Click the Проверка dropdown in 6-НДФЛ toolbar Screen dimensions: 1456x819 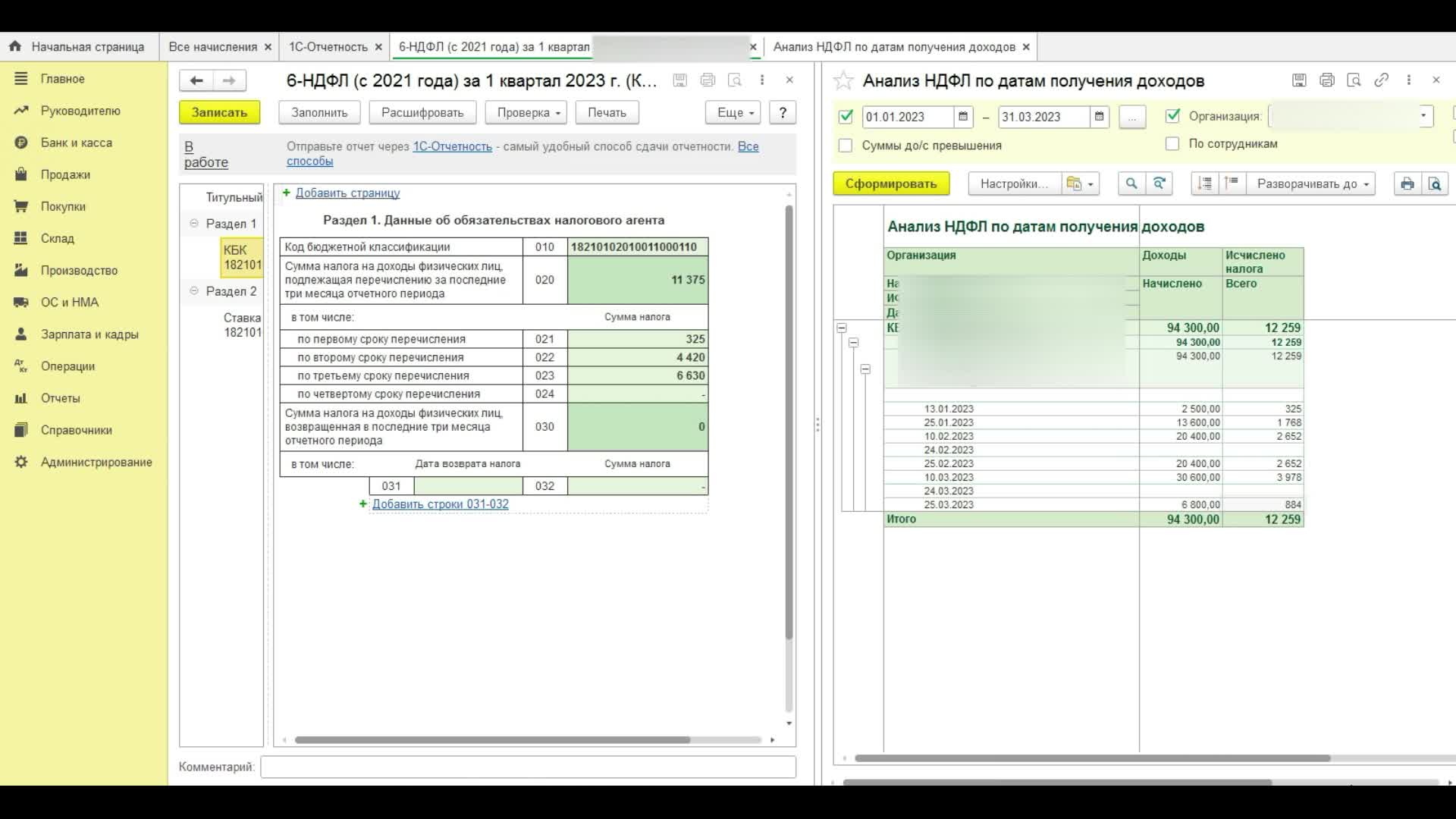tap(527, 112)
